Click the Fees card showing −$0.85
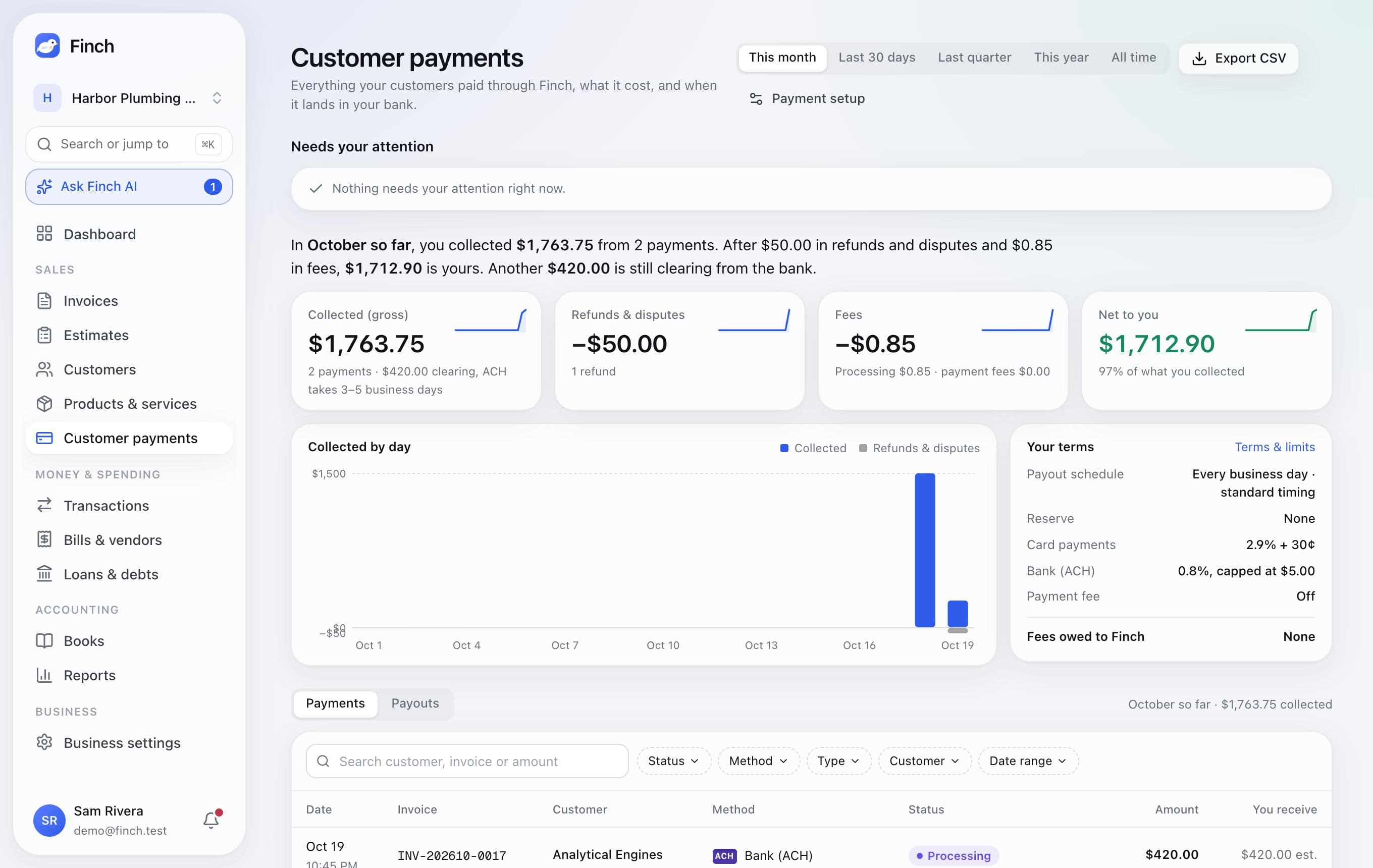The height and width of the screenshot is (868, 1373). coord(942,351)
